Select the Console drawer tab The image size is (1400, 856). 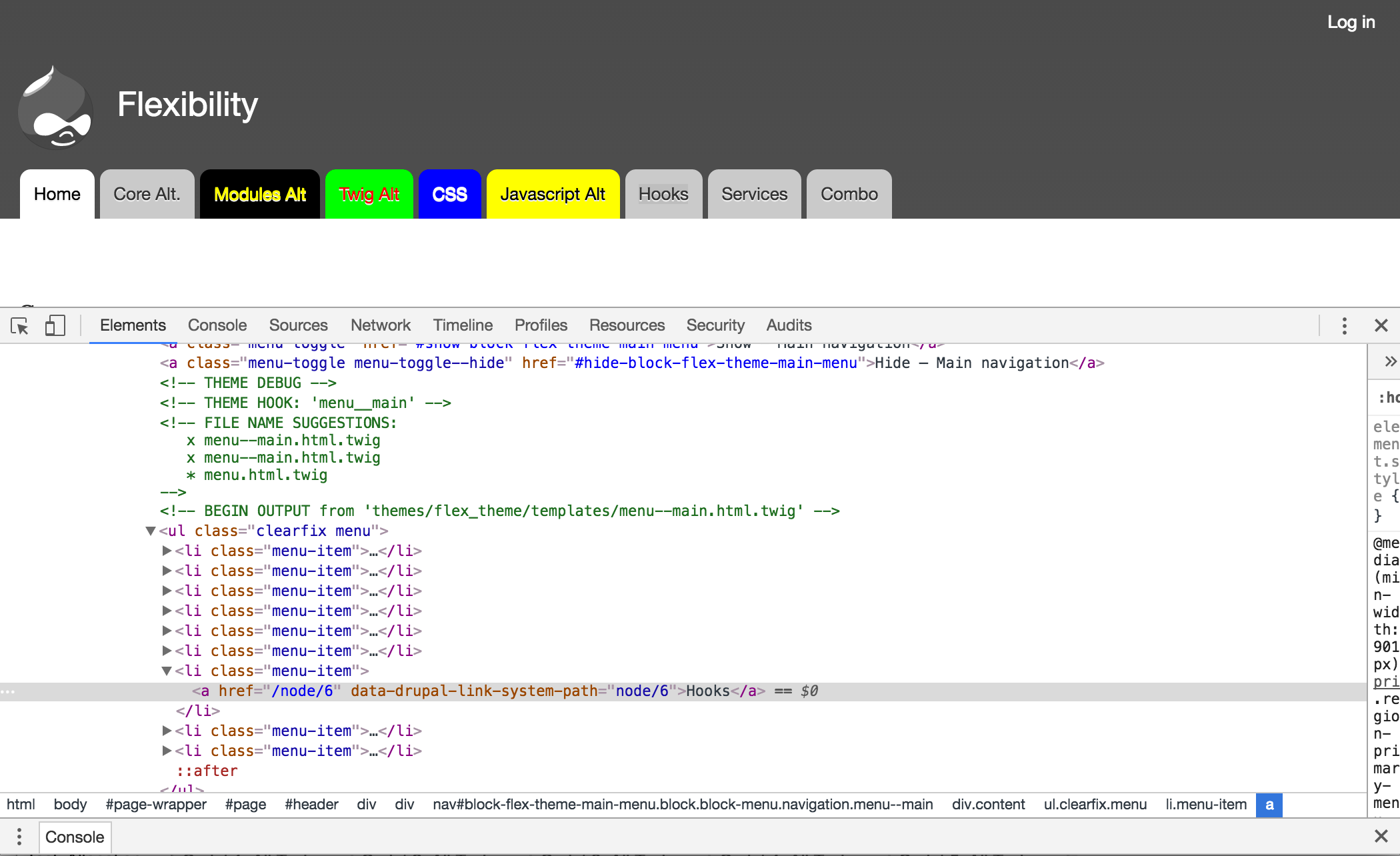pyautogui.click(x=75, y=837)
